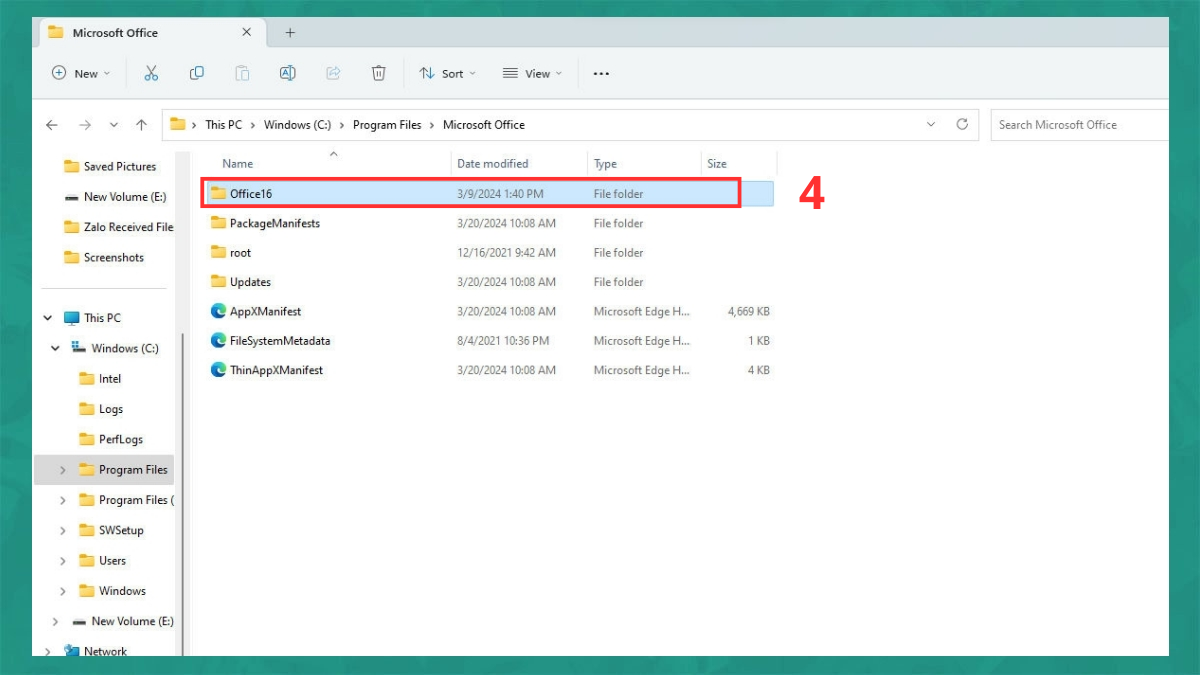Open a new tab with plus button
This screenshot has height=675, width=1200.
(290, 33)
